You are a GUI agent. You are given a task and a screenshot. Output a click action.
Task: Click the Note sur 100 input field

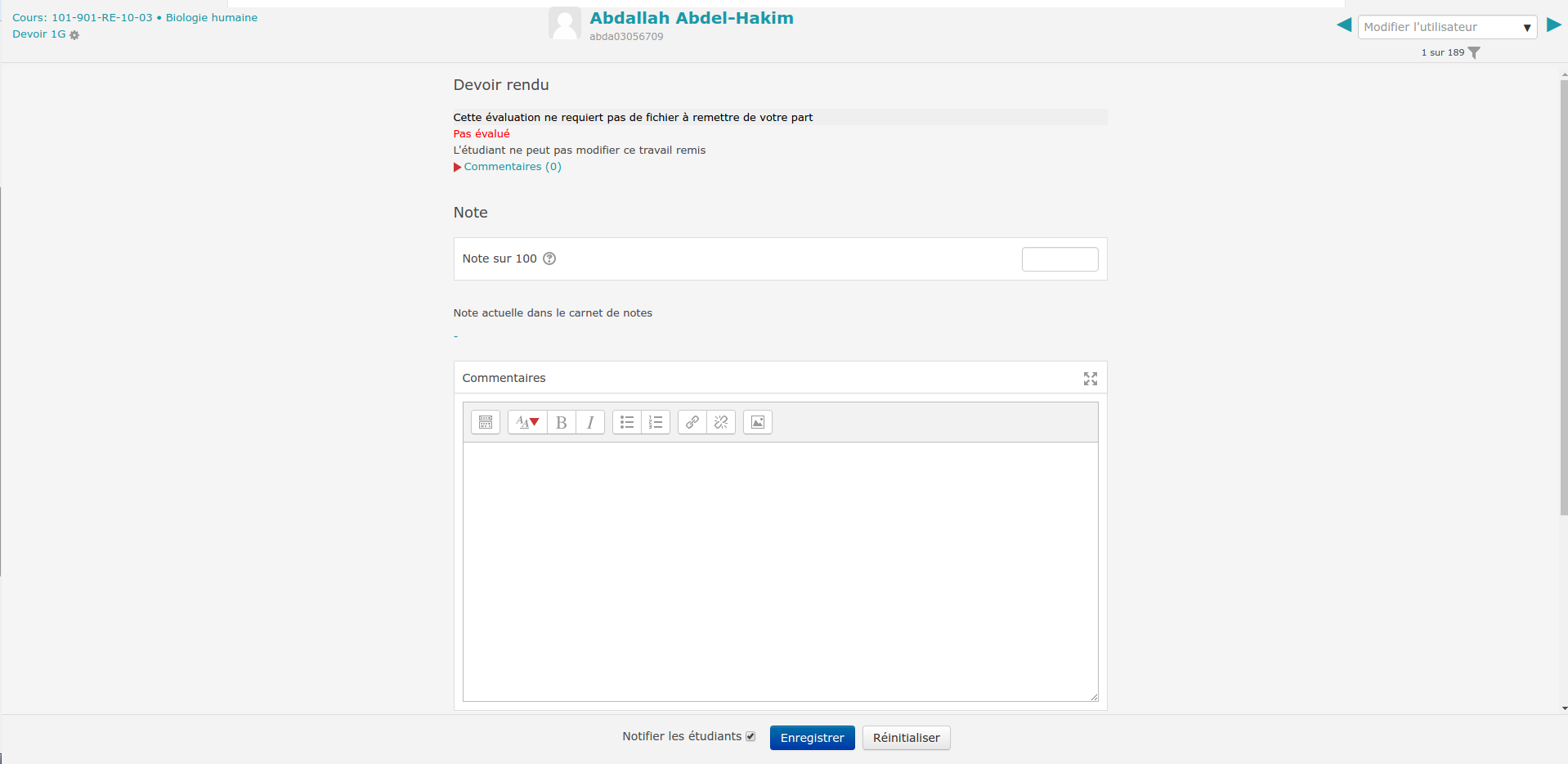coord(1060,259)
